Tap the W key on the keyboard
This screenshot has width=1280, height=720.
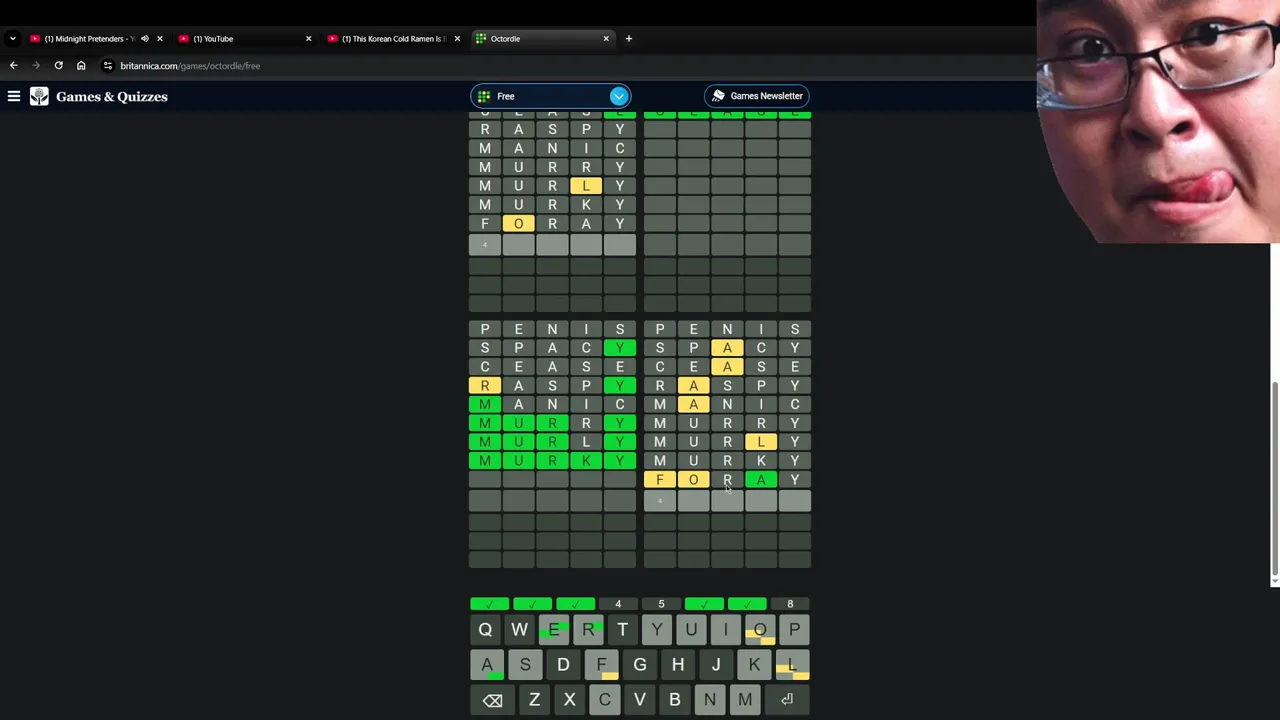coord(519,630)
